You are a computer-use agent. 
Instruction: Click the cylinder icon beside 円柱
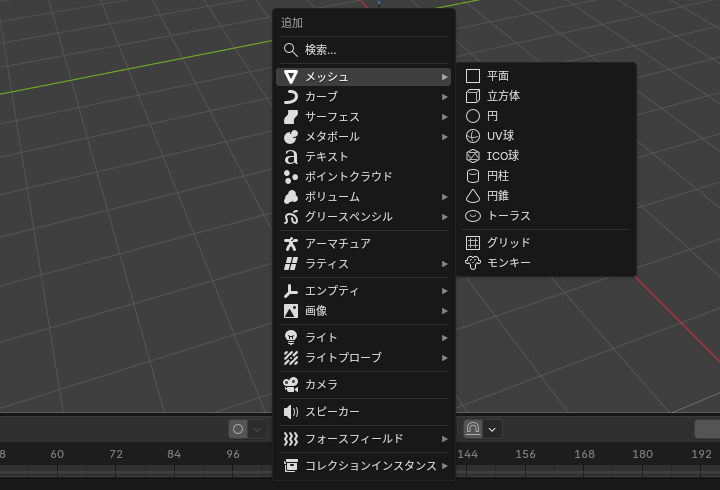coord(473,176)
